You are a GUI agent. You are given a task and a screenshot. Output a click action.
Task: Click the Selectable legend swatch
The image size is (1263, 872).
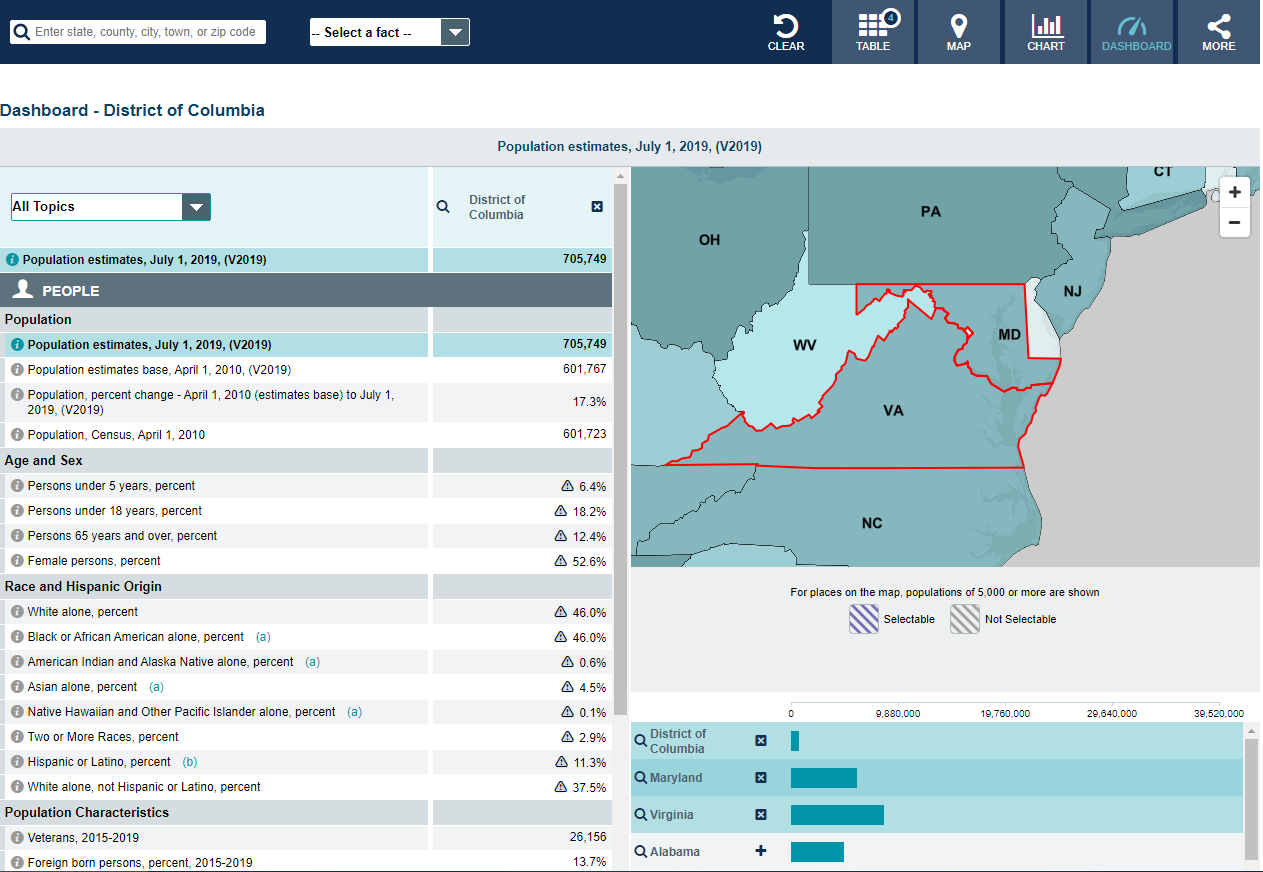pos(864,619)
